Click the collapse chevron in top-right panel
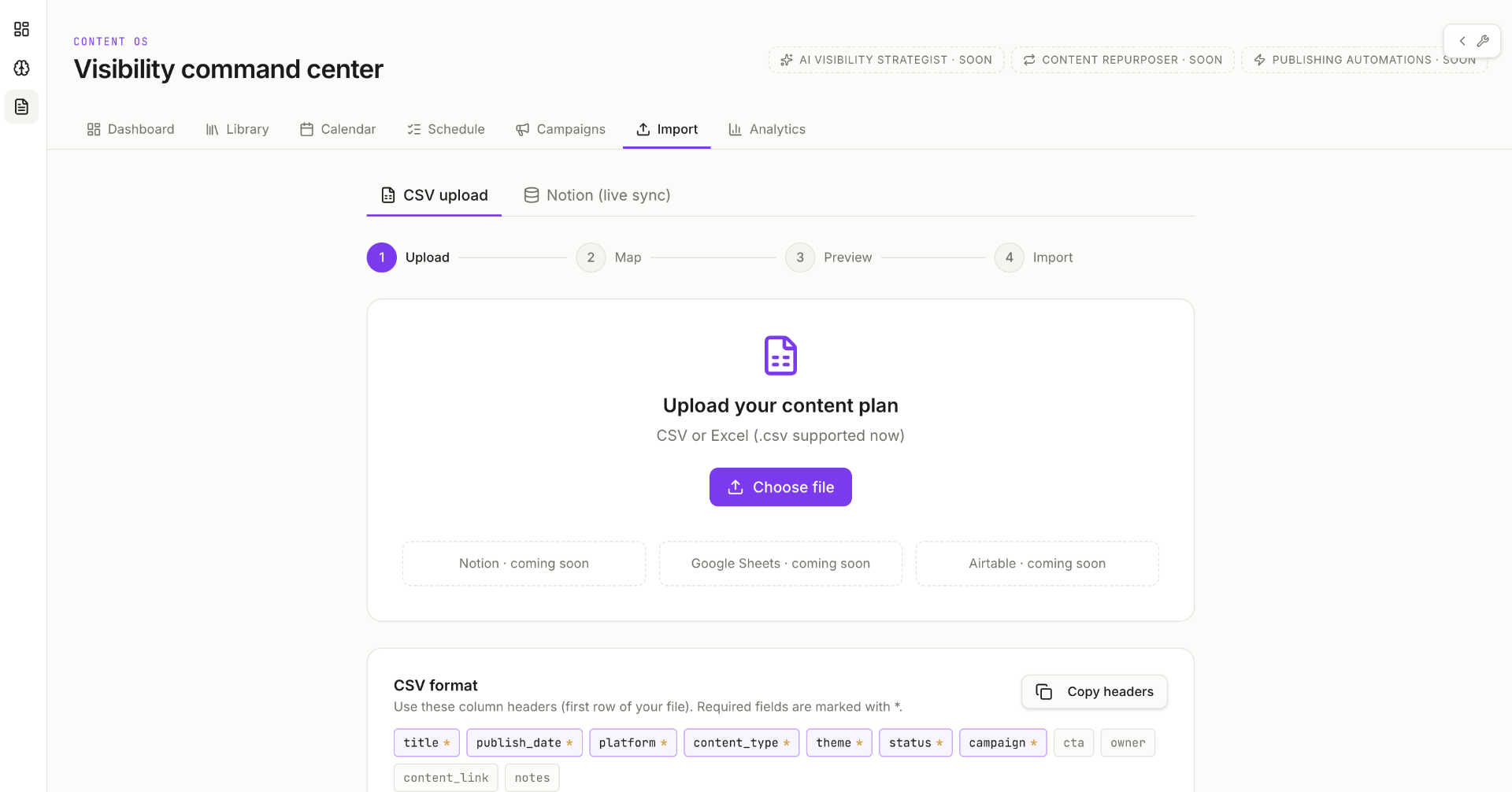The width and height of the screenshot is (1512, 792). (1462, 41)
